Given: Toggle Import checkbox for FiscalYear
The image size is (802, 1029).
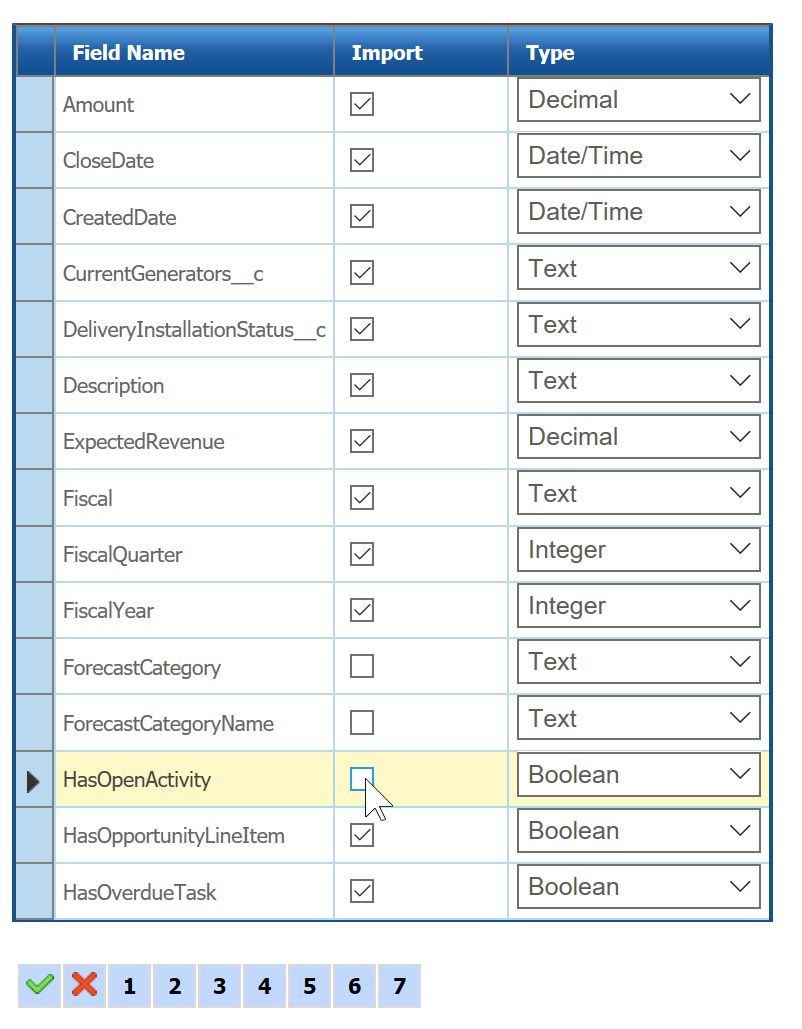Looking at the screenshot, I should point(362,610).
